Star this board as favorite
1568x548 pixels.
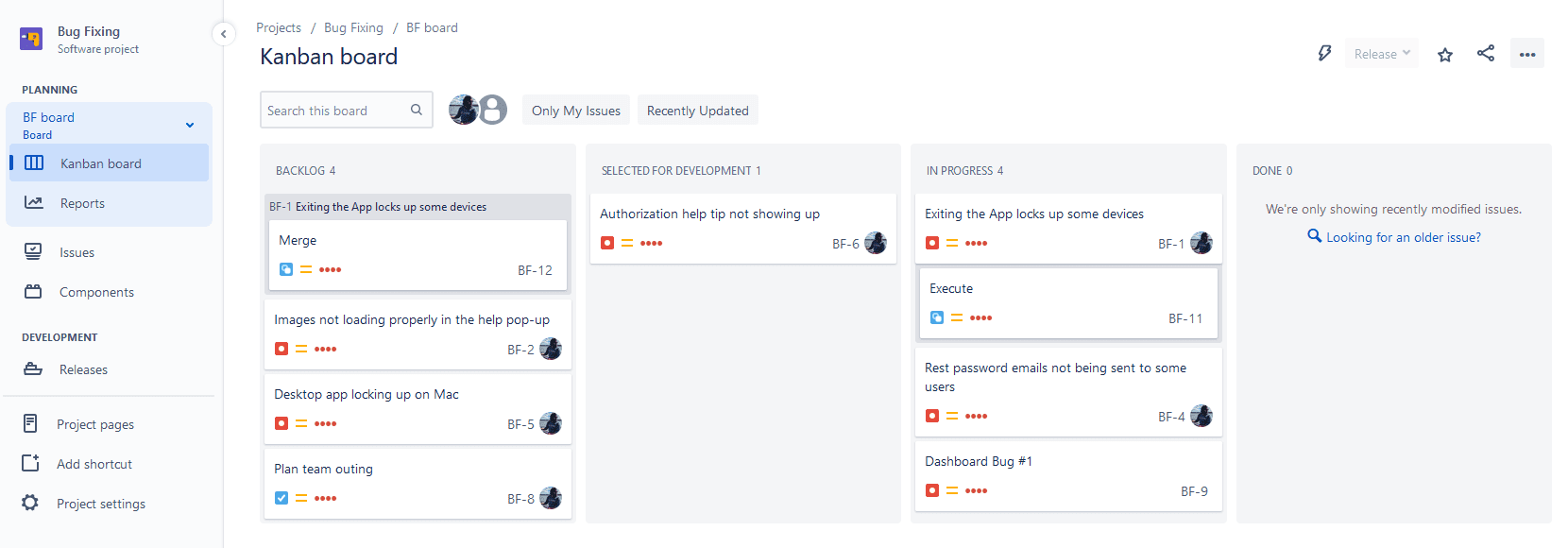[1444, 55]
